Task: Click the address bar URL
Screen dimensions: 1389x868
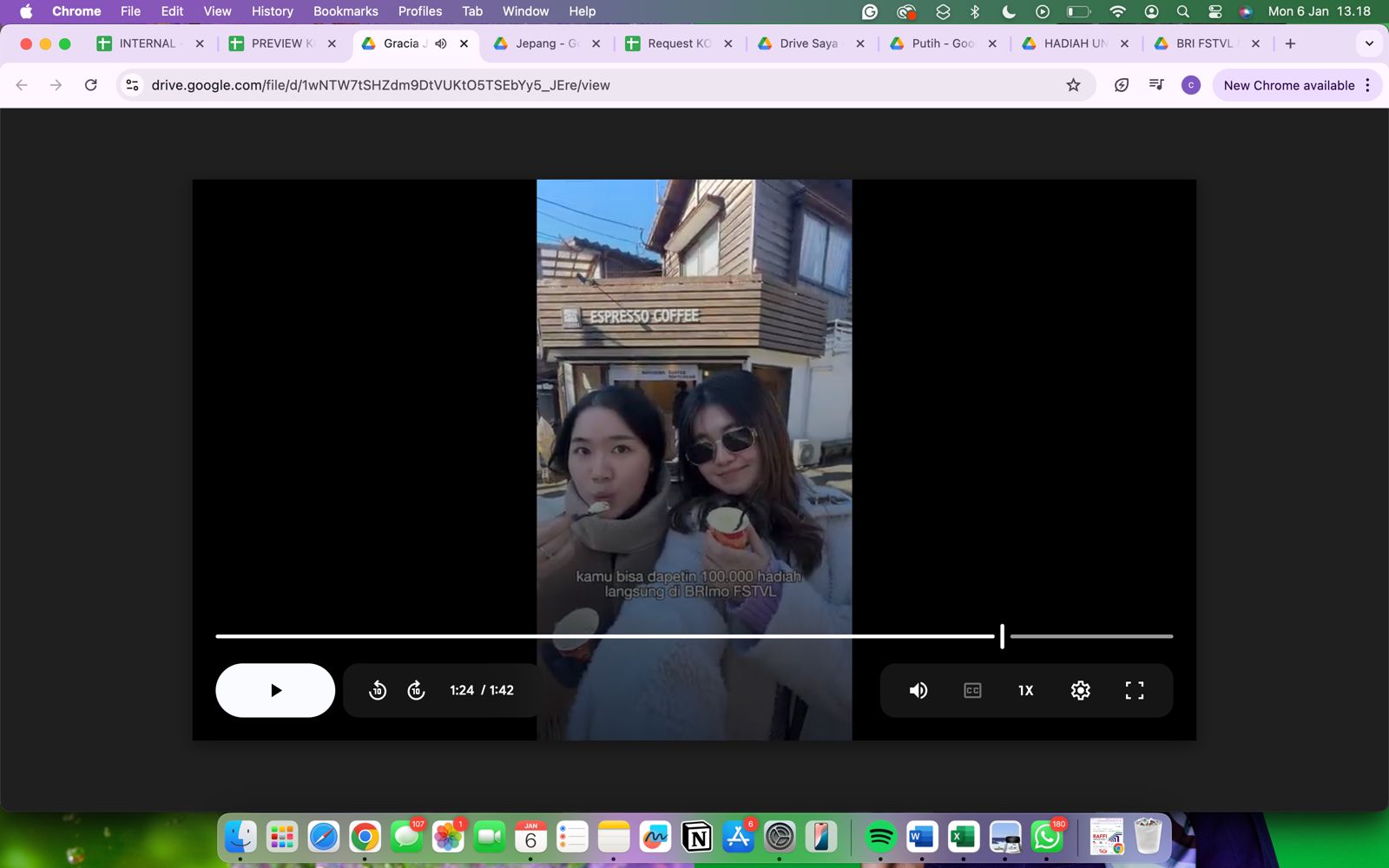Action: [380, 85]
